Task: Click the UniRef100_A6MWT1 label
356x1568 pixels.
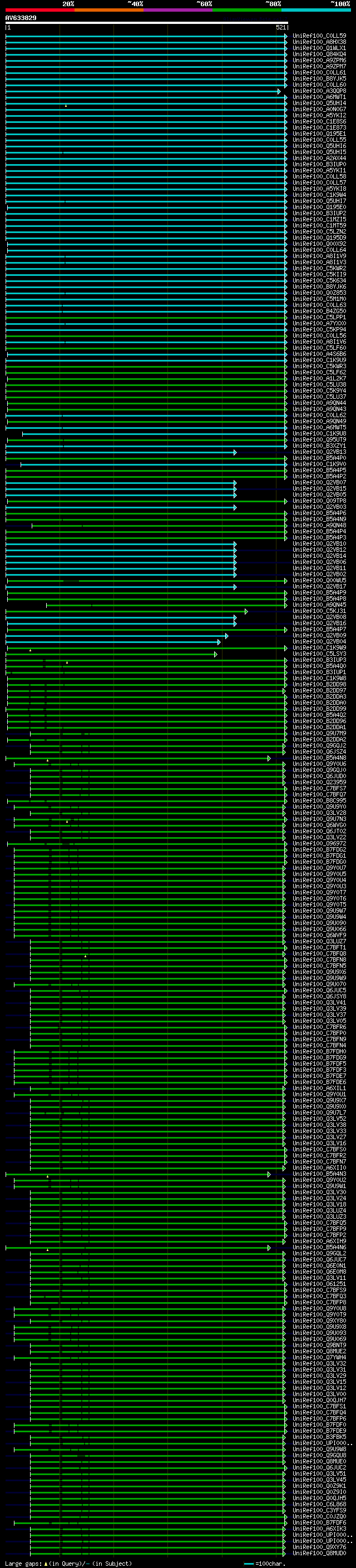Action: click(x=319, y=97)
